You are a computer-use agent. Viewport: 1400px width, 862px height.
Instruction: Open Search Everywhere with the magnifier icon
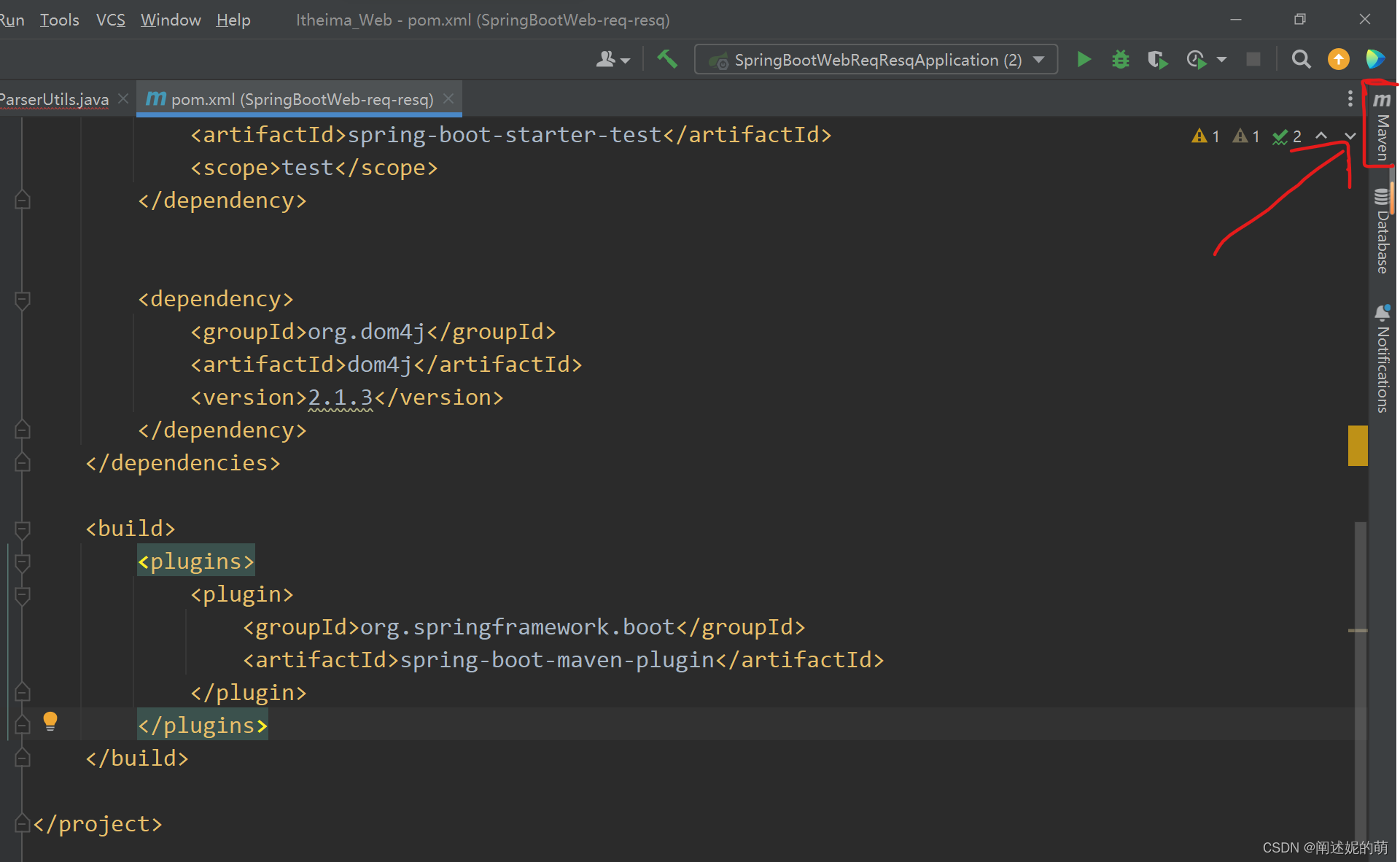click(x=1301, y=59)
